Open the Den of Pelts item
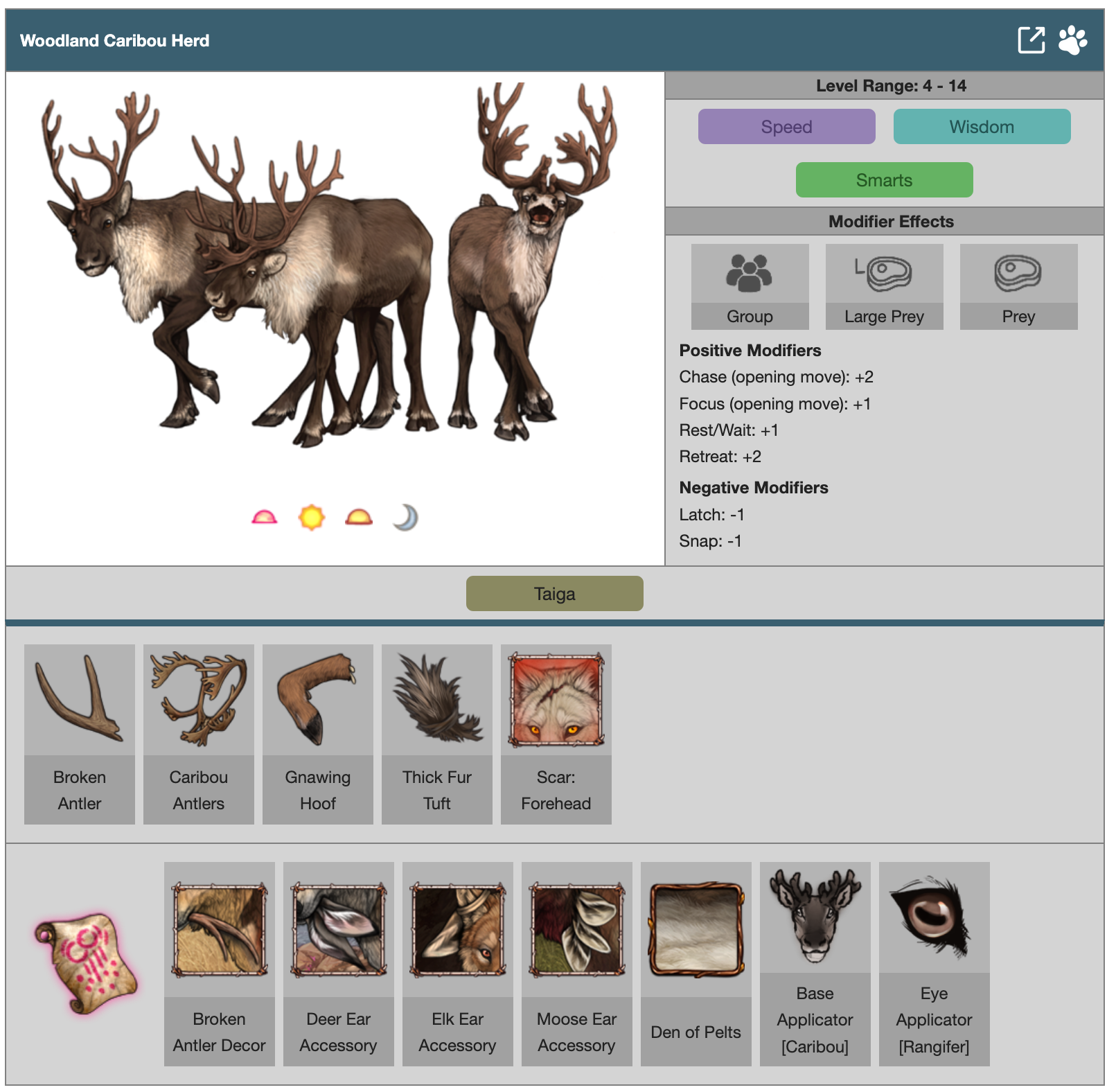Screen dimensions: 1107x1092 click(696, 962)
